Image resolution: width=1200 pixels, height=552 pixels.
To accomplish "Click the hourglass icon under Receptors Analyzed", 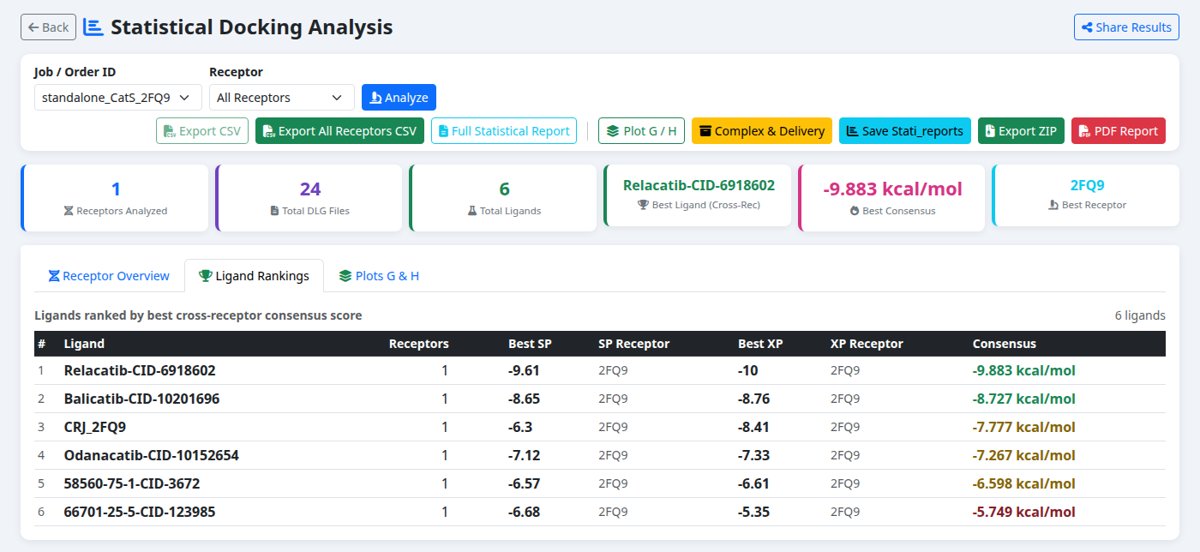I will point(69,211).
